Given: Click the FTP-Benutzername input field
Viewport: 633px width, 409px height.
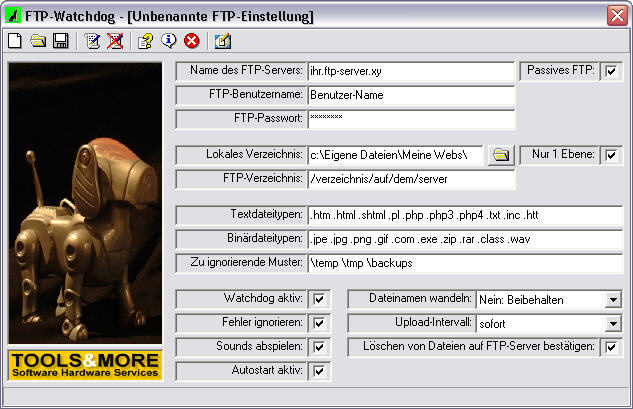Looking at the screenshot, I should pyautogui.click(x=411, y=95).
